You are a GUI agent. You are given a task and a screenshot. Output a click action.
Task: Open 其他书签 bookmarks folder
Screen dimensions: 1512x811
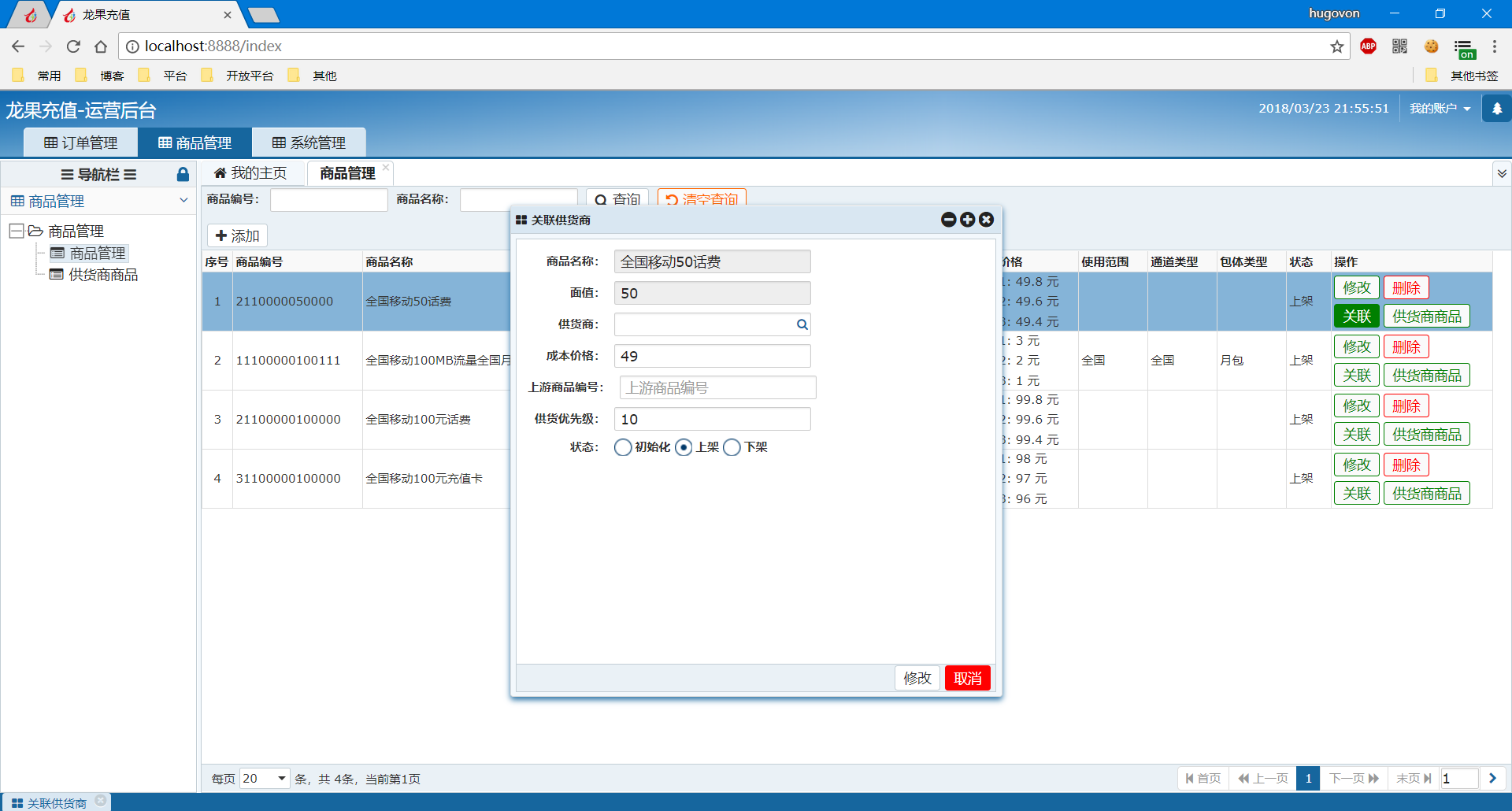[x=1462, y=76]
